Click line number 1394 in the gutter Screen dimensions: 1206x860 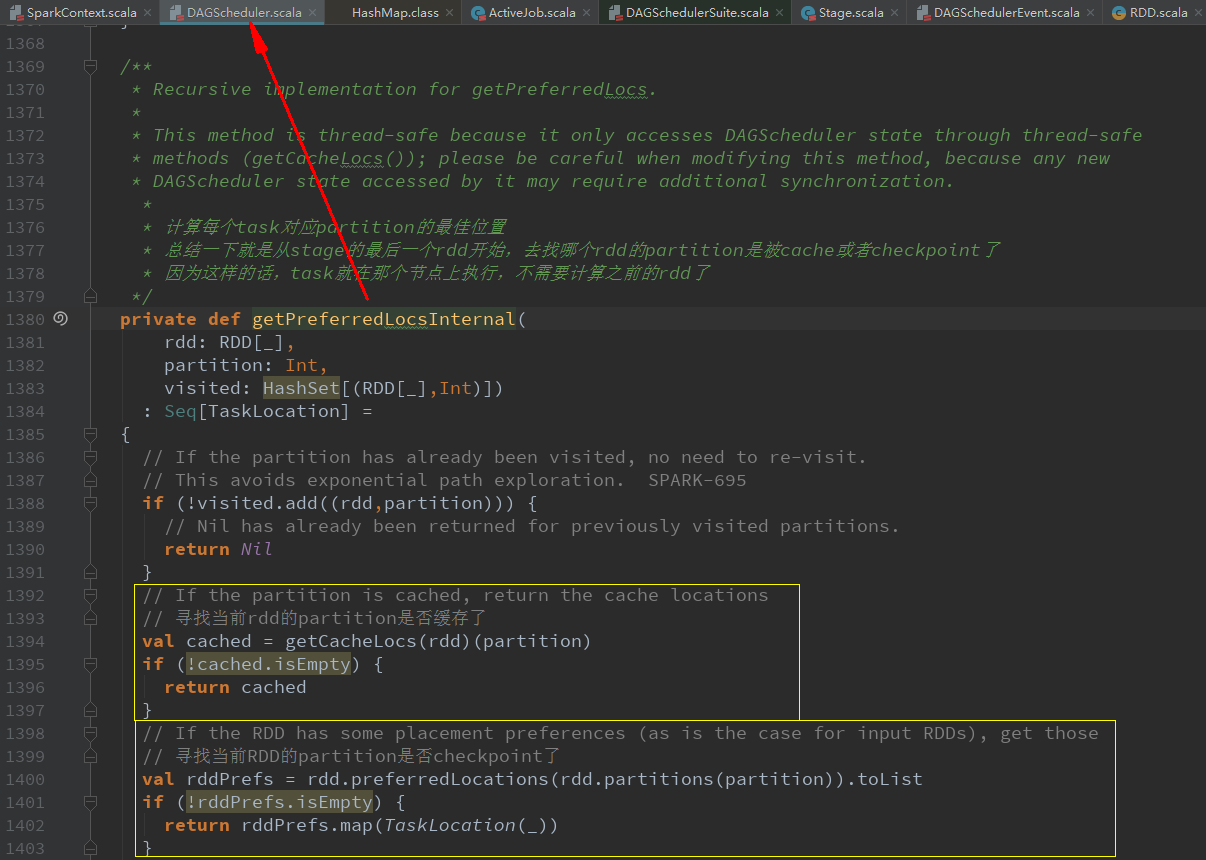(25, 641)
